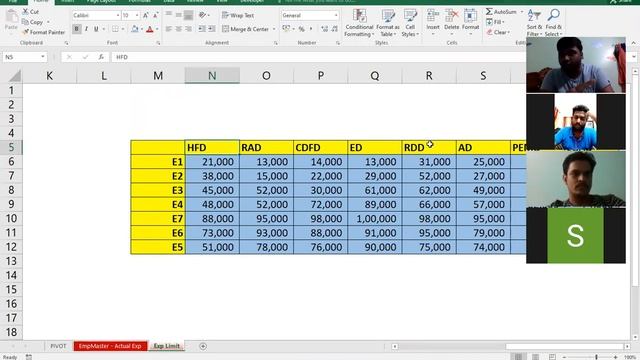Image resolution: width=640 pixels, height=360 pixels.
Task: Click Increase Indent icon
Action: (212, 29)
